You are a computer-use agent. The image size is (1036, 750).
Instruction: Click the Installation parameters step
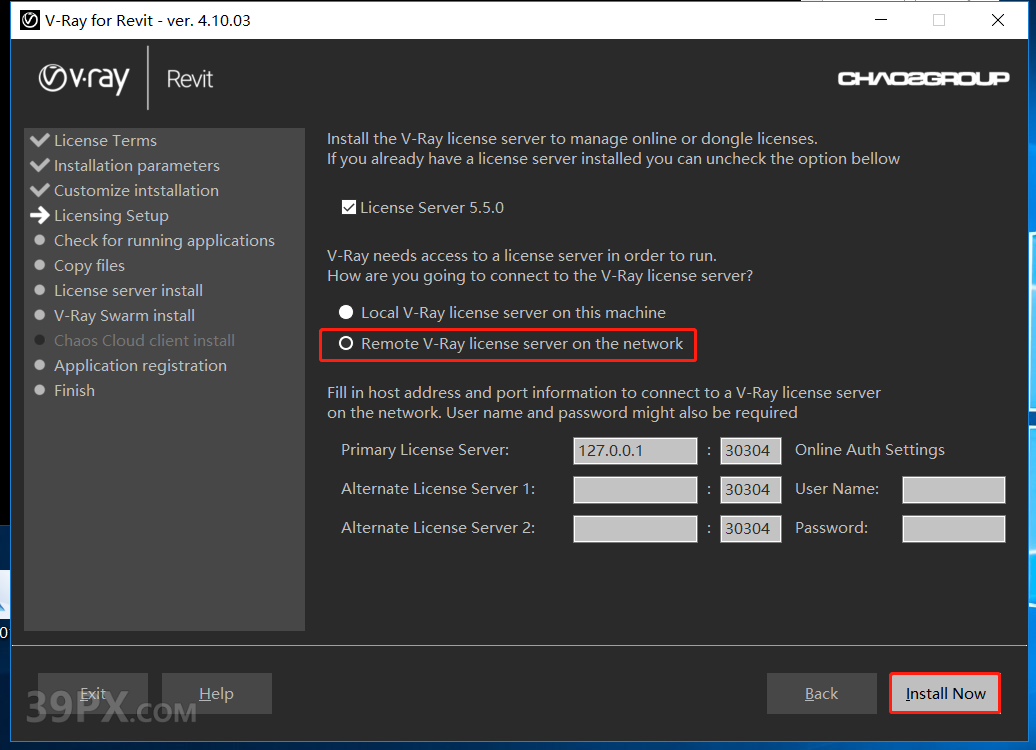click(137, 166)
